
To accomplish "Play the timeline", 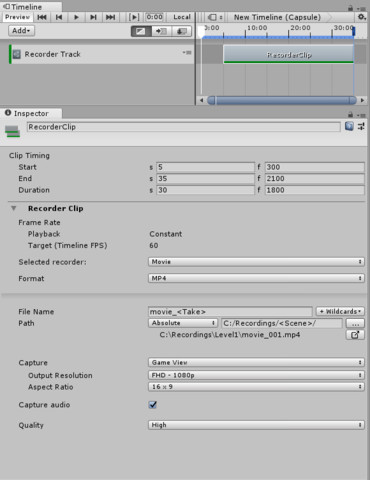I will pyautogui.click(x=76, y=17).
